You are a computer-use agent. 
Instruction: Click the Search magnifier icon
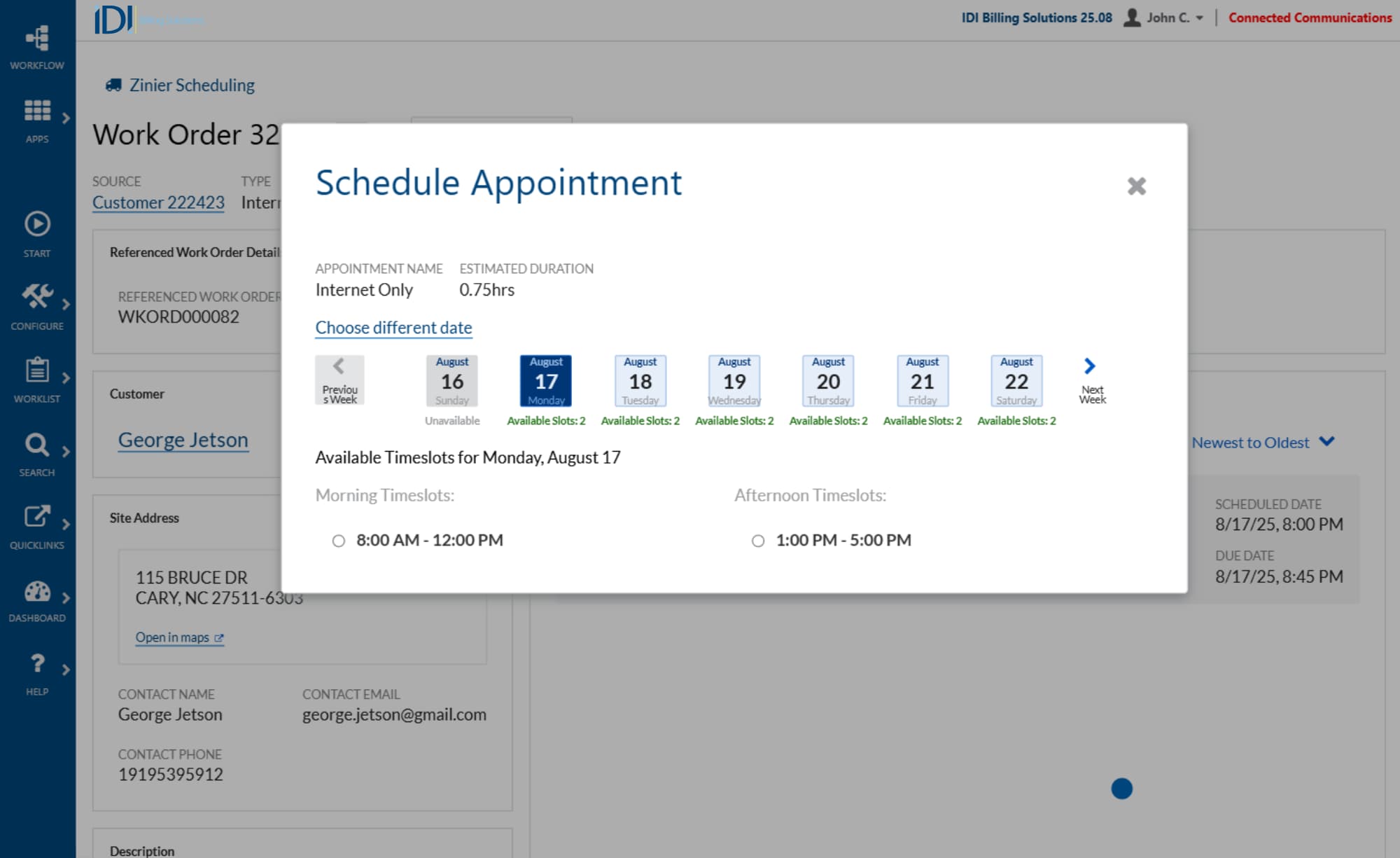37,444
